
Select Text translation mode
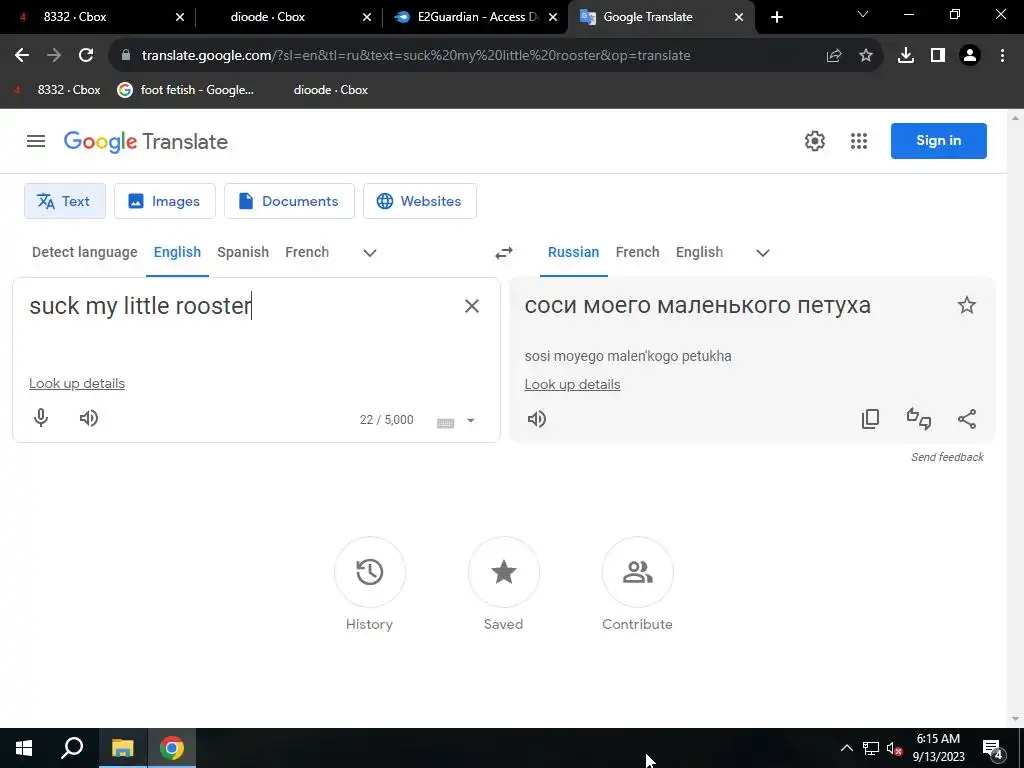point(65,201)
